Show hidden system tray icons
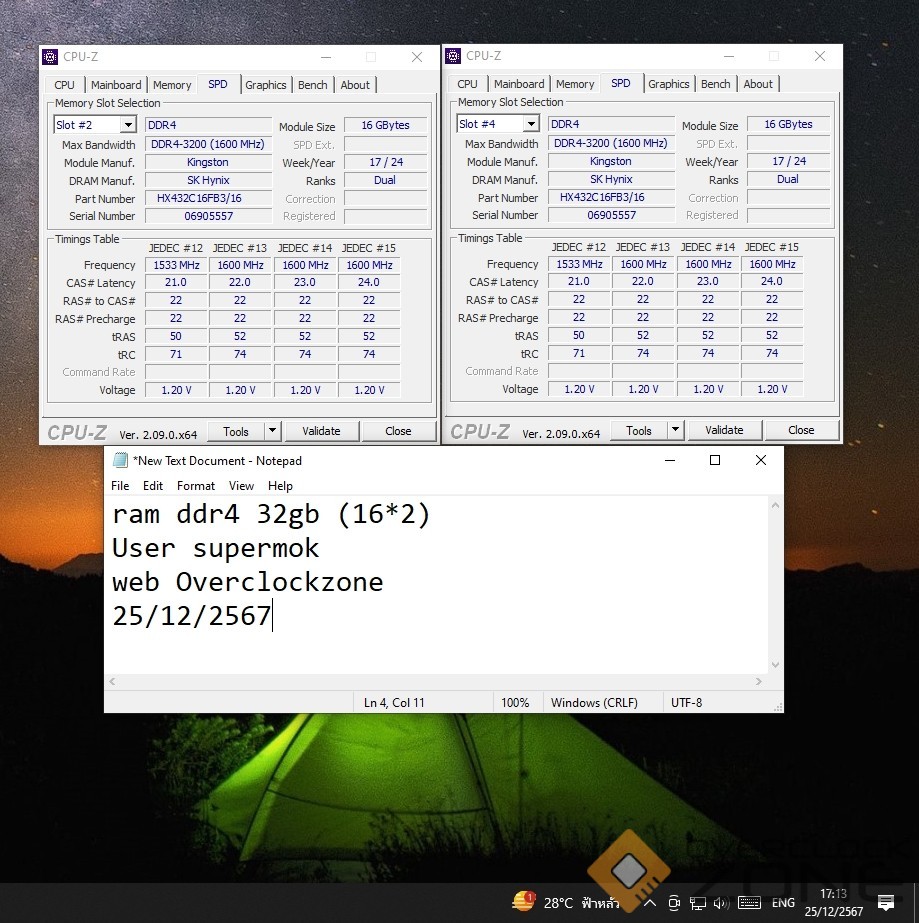The image size is (919, 923). [650, 903]
